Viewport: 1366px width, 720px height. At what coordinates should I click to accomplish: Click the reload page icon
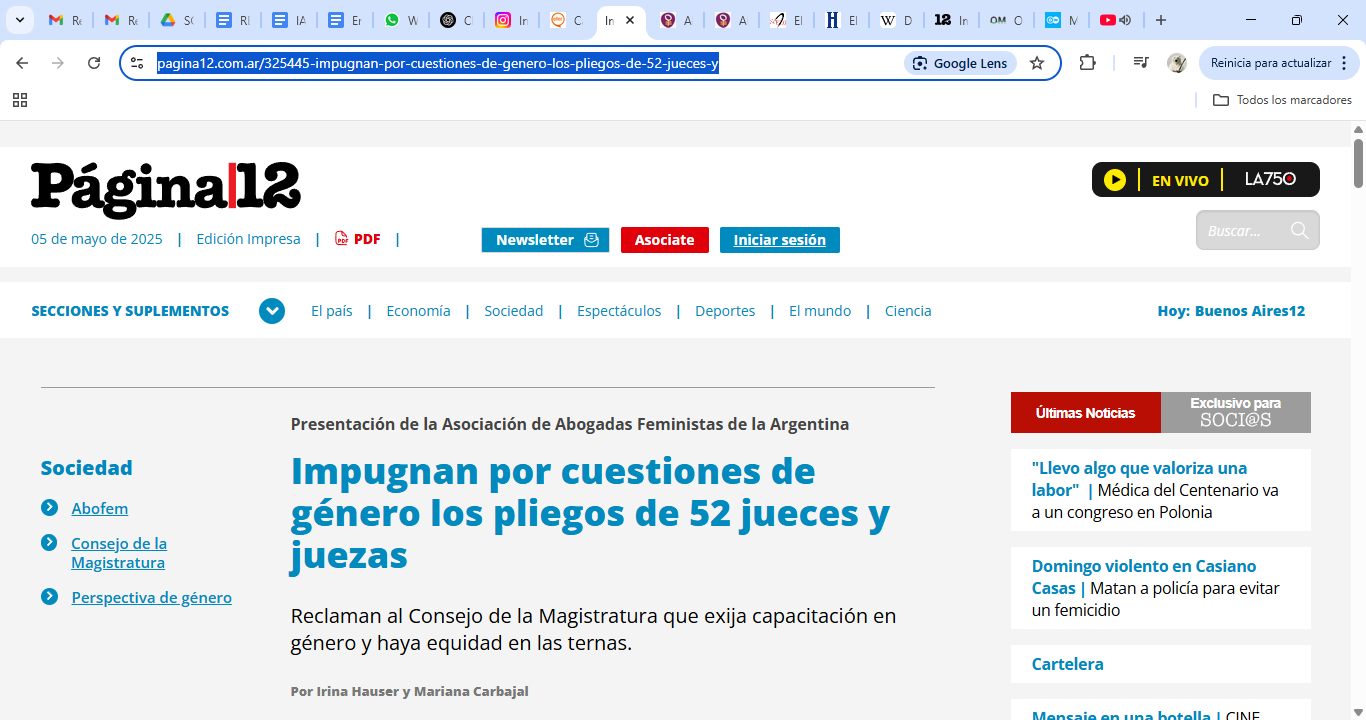93,62
